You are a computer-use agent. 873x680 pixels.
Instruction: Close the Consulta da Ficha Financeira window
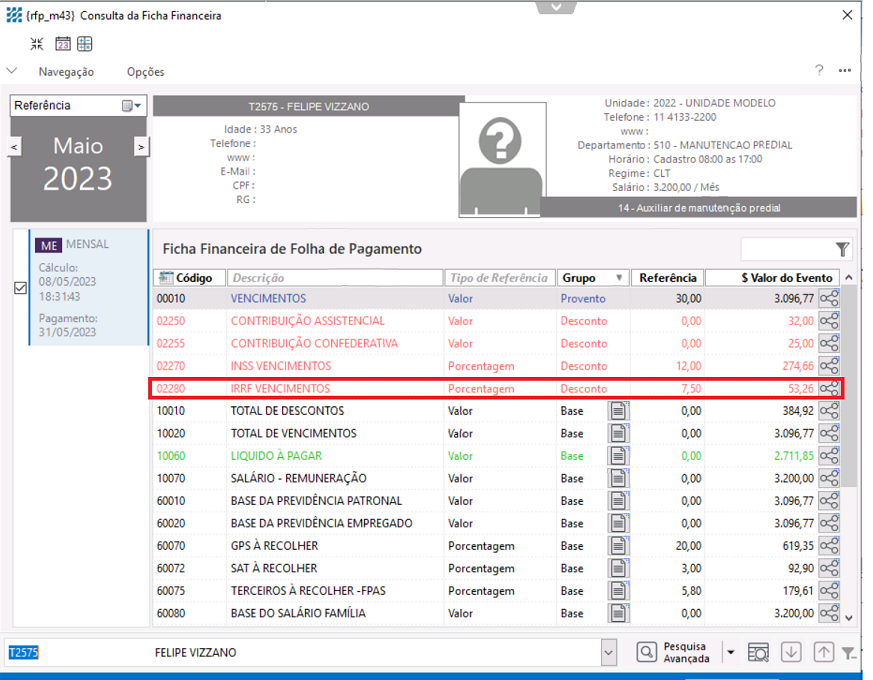coord(847,15)
